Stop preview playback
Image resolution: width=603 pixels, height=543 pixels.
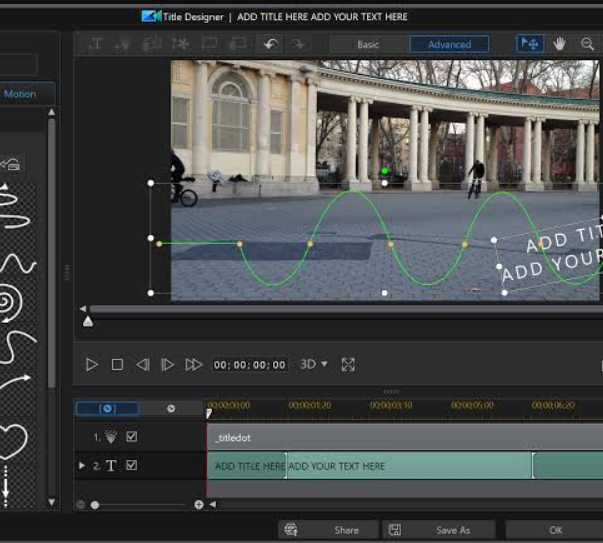[x=117, y=365]
